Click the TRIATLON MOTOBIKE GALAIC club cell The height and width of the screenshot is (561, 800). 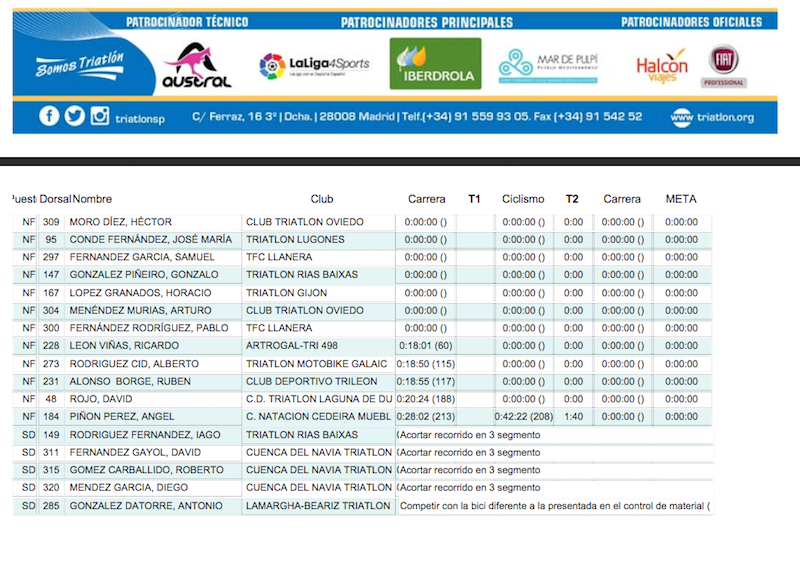pyautogui.click(x=318, y=364)
